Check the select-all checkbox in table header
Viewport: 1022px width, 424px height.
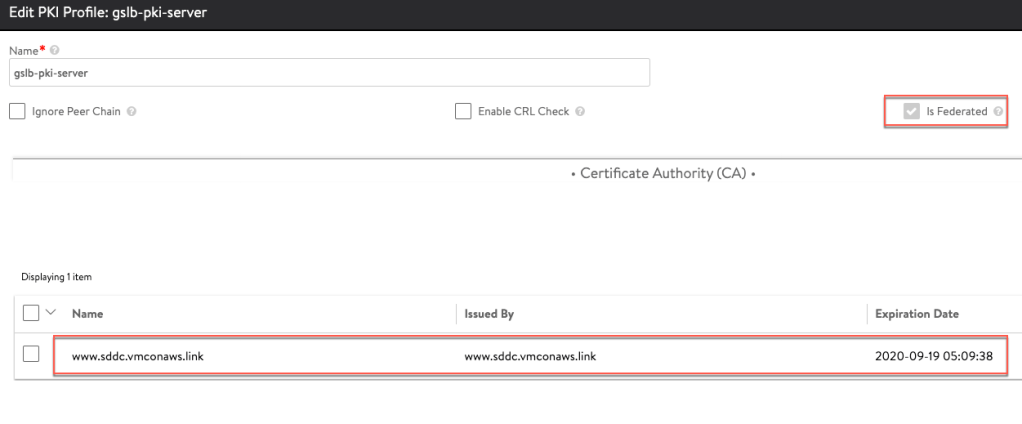pos(31,314)
